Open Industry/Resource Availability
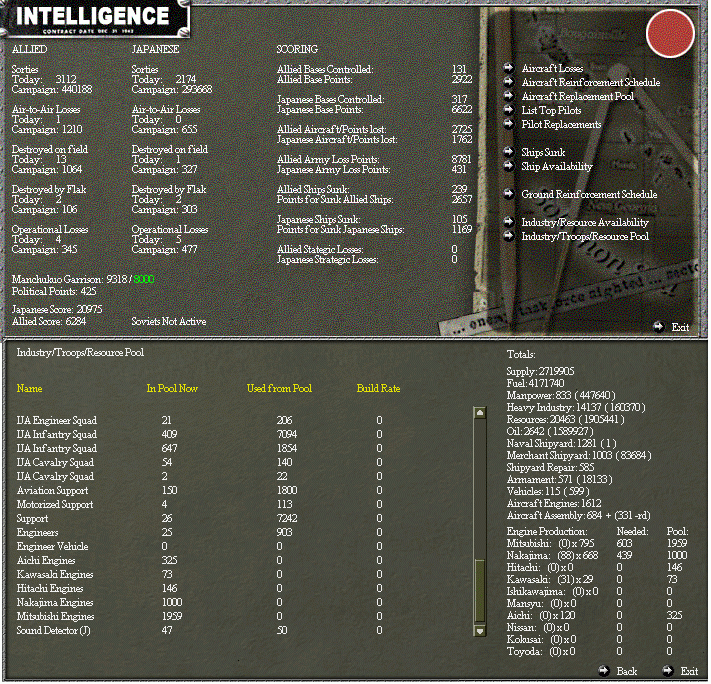The height and width of the screenshot is (684, 711). (585, 223)
